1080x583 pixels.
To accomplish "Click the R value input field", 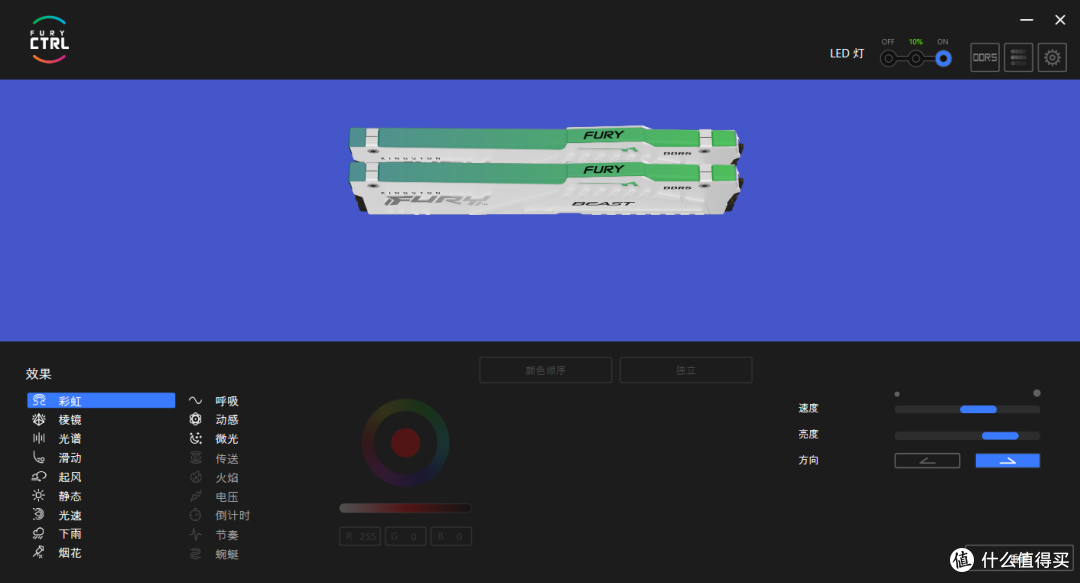I will point(360,536).
